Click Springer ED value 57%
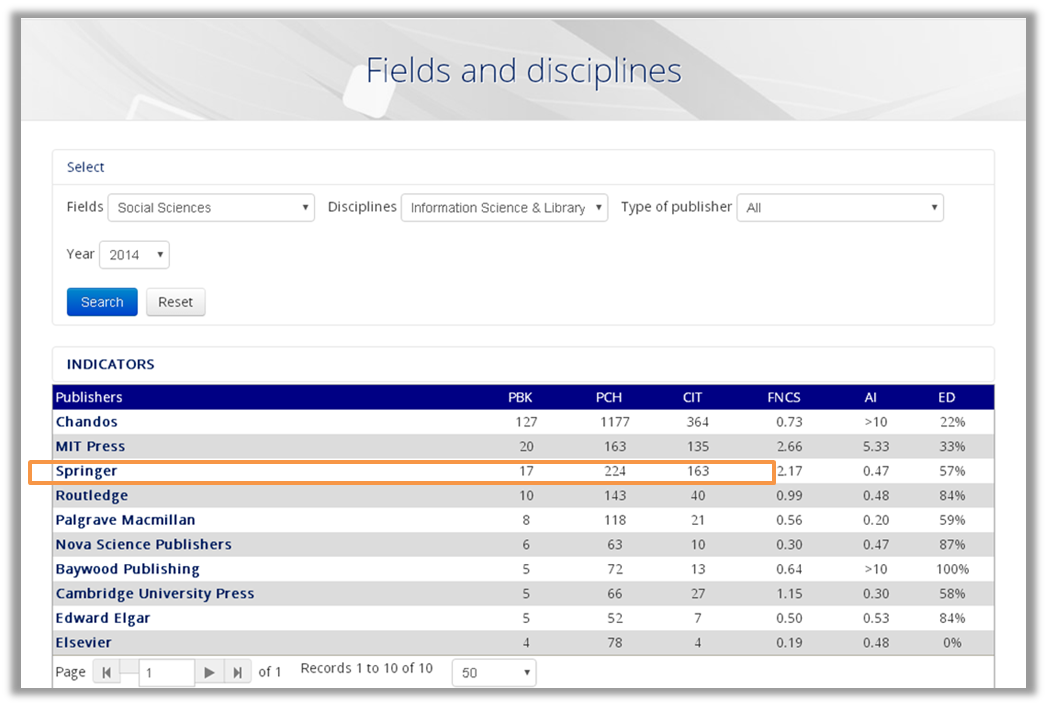The height and width of the screenshot is (706, 1047). coord(952,472)
